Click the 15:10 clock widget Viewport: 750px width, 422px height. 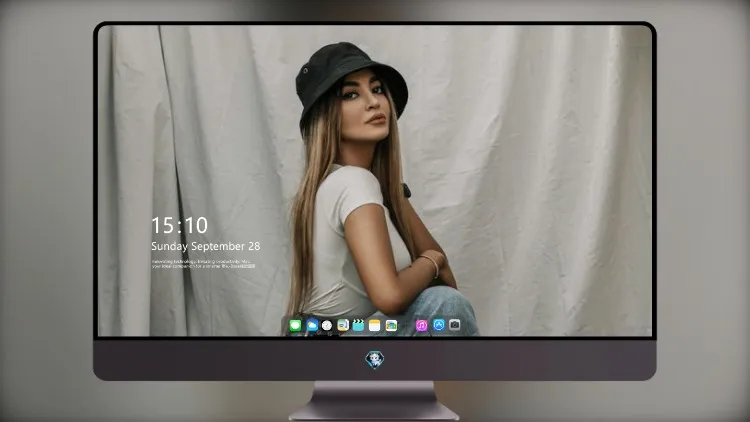[179, 225]
